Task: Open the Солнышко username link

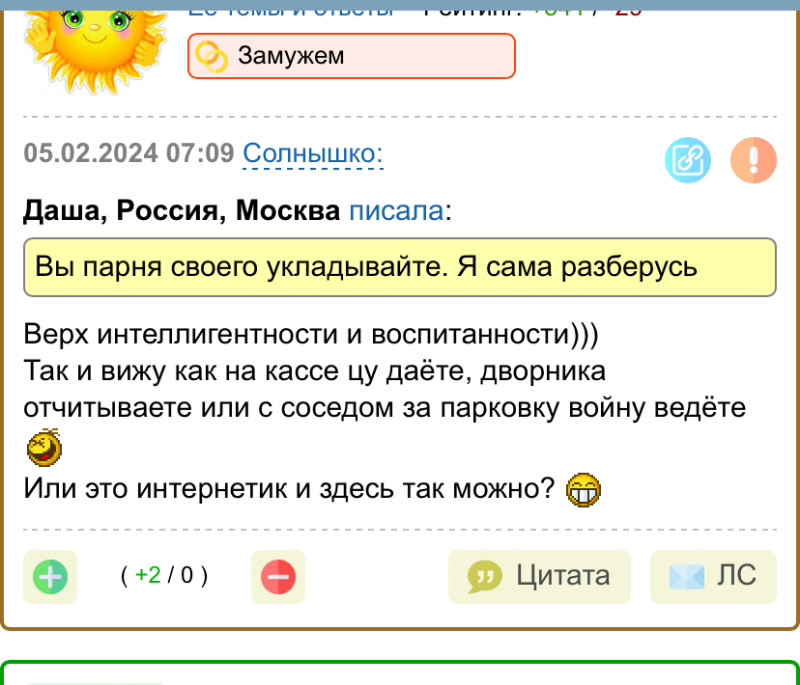Action: [313, 154]
